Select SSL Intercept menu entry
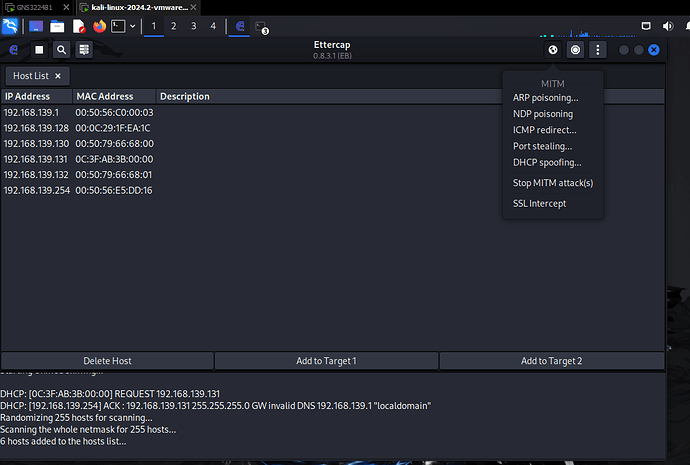Screen dimensions: 690x465 tap(540, 204)
